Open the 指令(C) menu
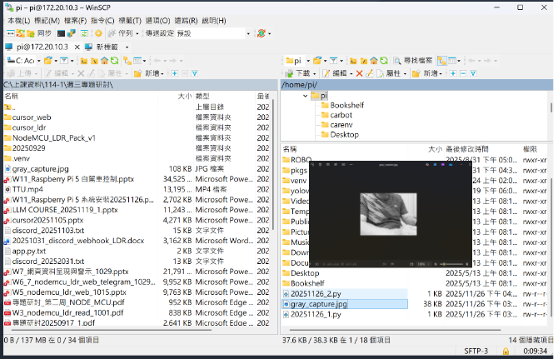Image resolution: width=554 pixels, height=360 pixels. (102, 20)
